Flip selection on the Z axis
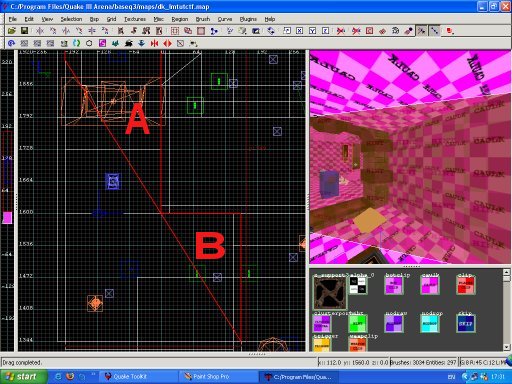Image resolution: width=512 pixels, height=384 pixels. (92, 31)
